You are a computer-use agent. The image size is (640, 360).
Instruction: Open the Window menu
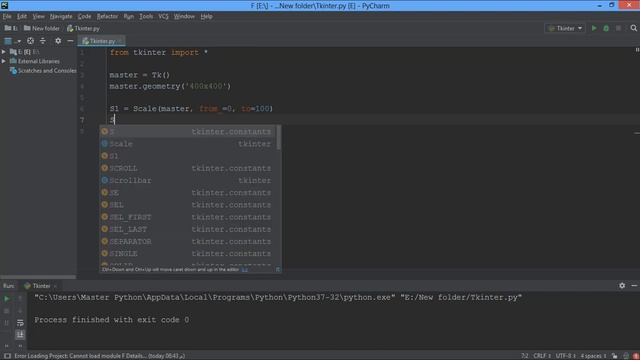point(184,16)
